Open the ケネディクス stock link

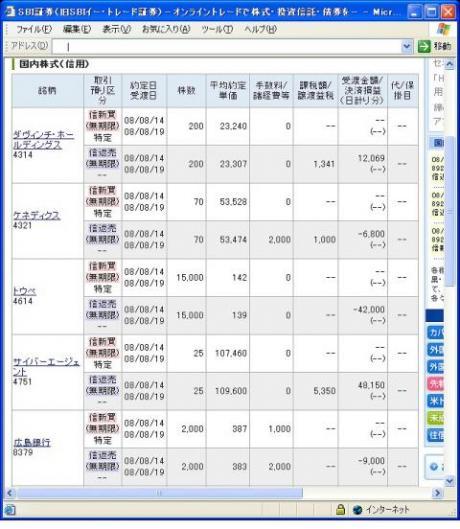[x=36, y=215]
